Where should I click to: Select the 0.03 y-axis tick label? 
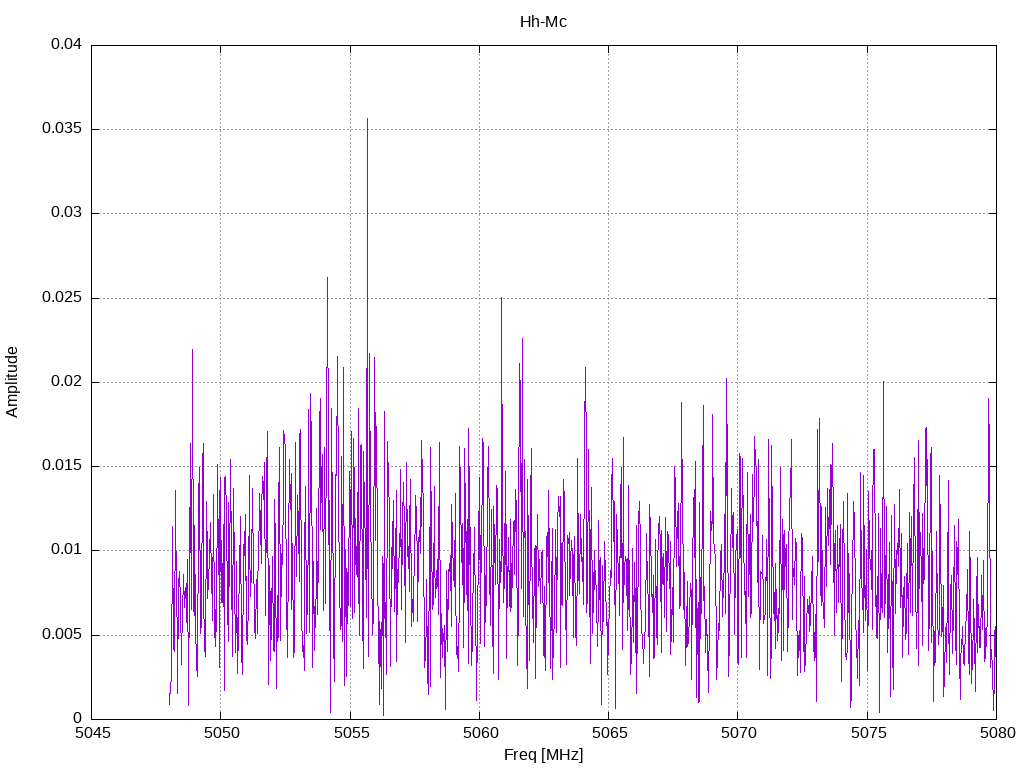67,213
